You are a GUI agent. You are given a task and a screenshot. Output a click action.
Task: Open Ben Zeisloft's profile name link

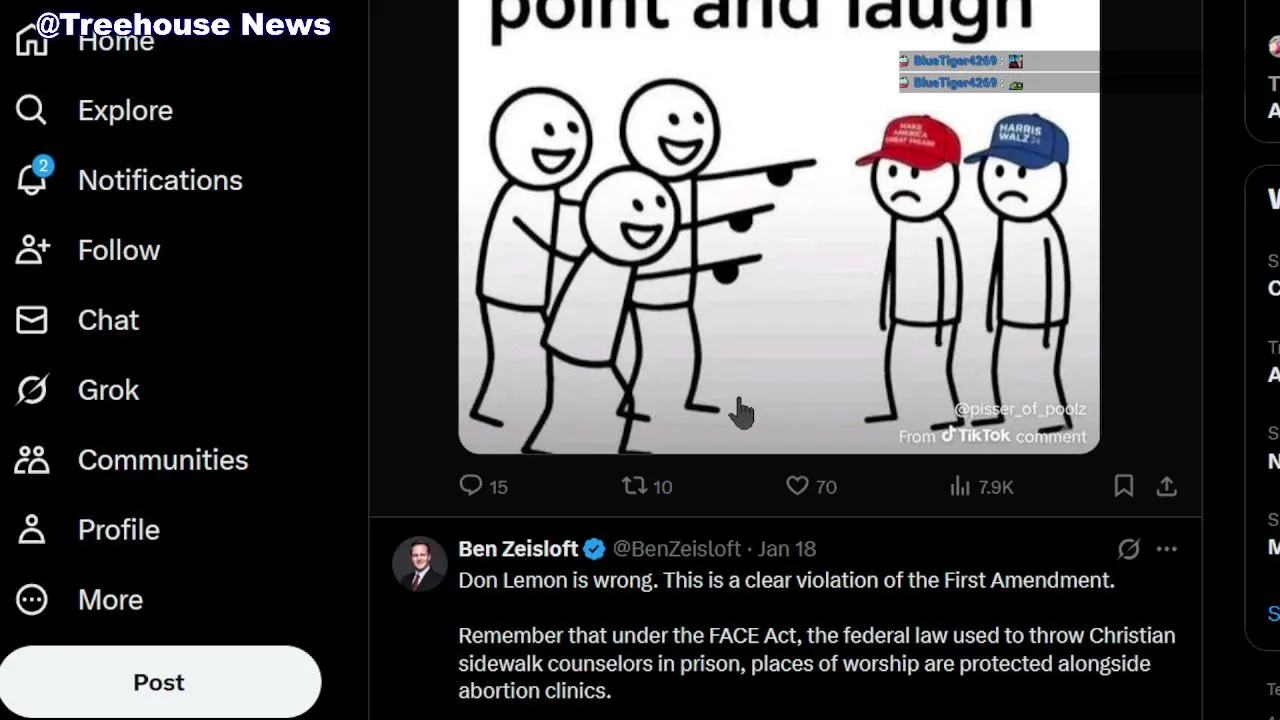pyautogui.click(x=518, y=549)
